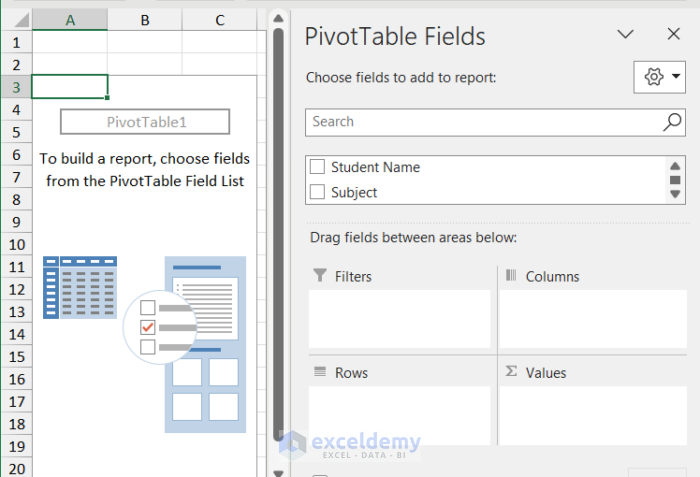The image size is (700, 477).
Task: Click the Filters funnel icon
Action: 320,276
